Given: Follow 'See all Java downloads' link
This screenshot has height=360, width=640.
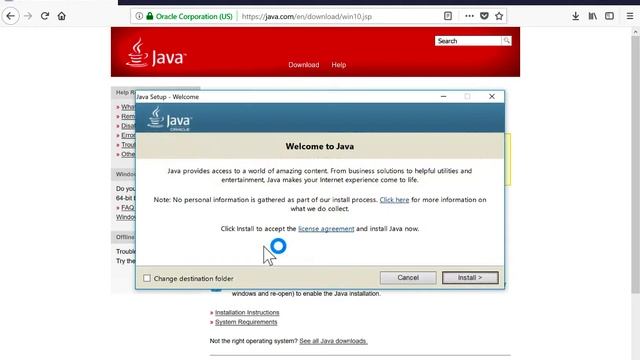Looking at the screenshot, I should (333, 341).
